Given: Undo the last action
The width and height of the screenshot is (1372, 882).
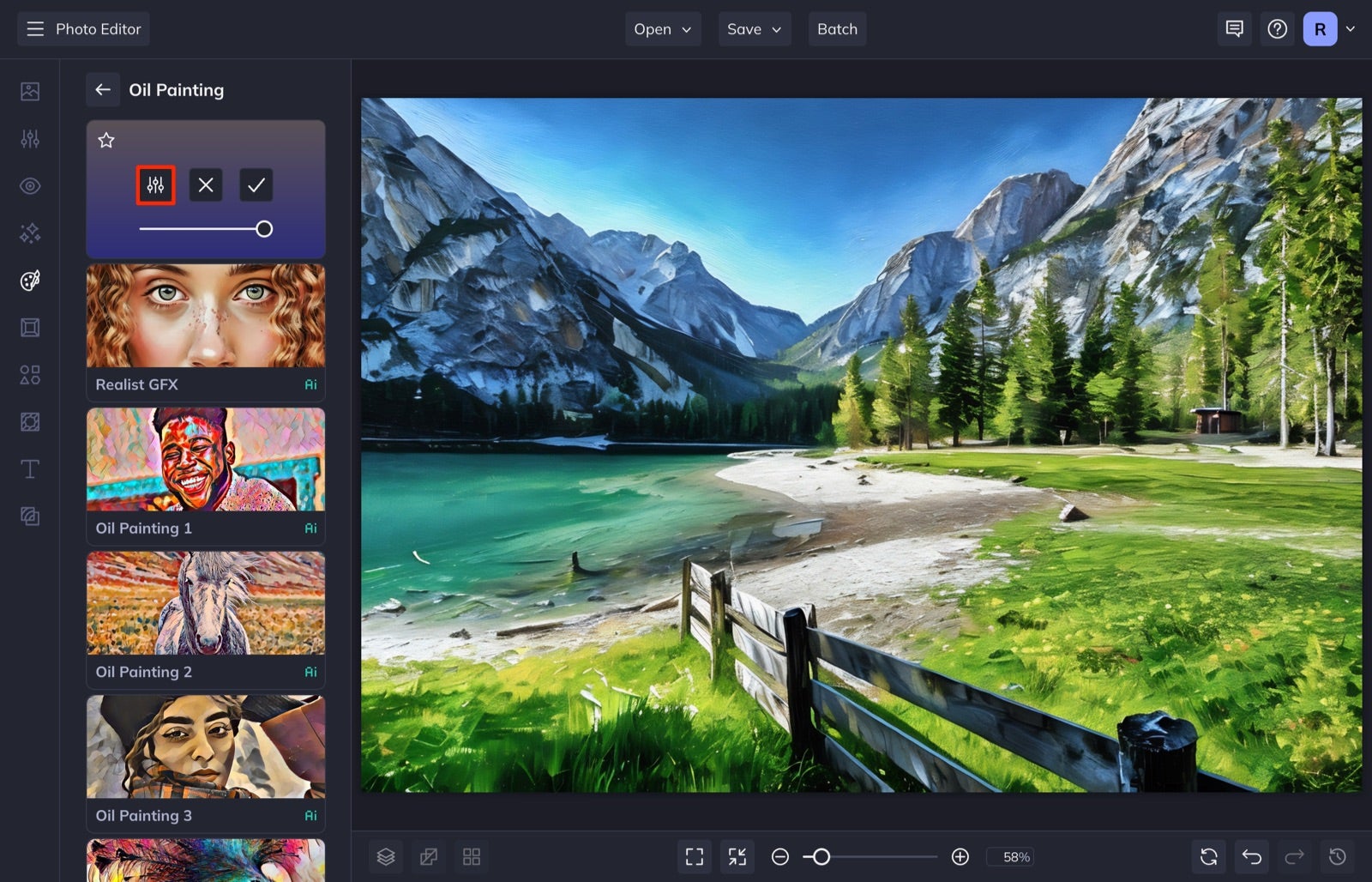Looking at the screenshot, I should point(1250,855).
